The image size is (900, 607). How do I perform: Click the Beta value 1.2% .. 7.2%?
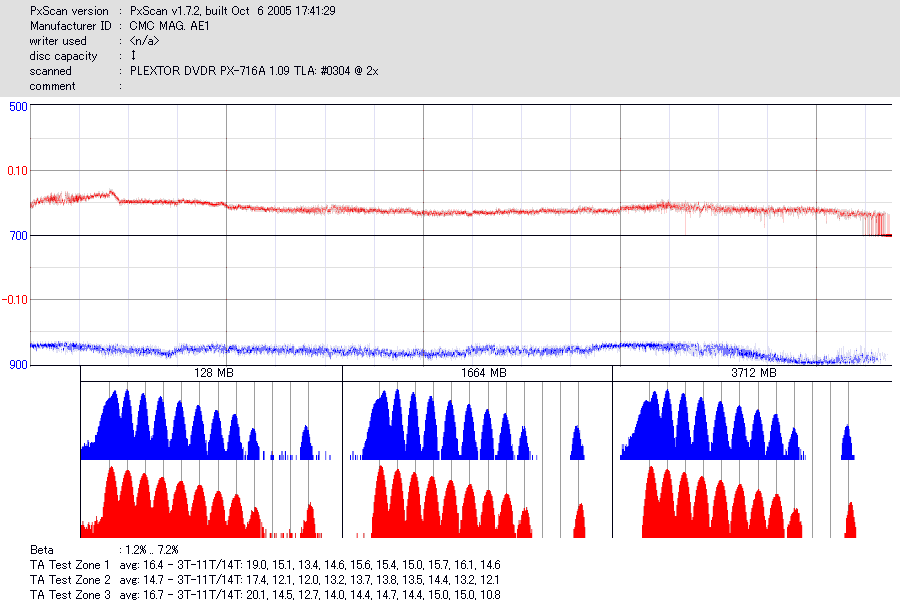(152, 550)
